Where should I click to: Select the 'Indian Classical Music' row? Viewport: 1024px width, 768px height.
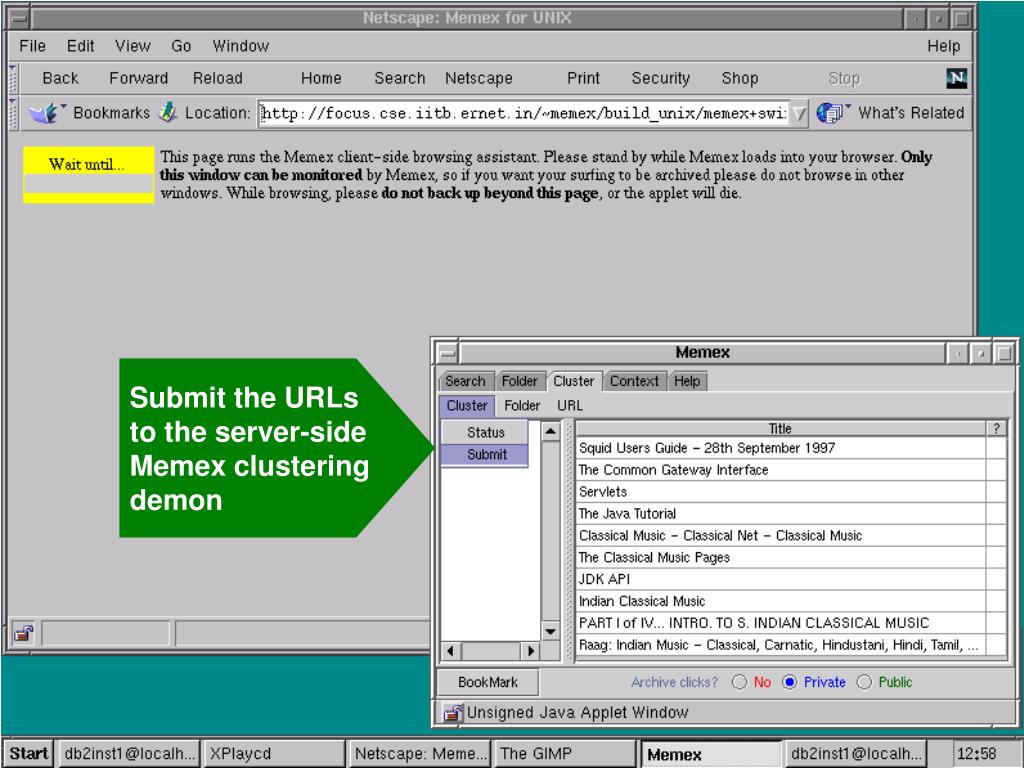coord(780,601)
